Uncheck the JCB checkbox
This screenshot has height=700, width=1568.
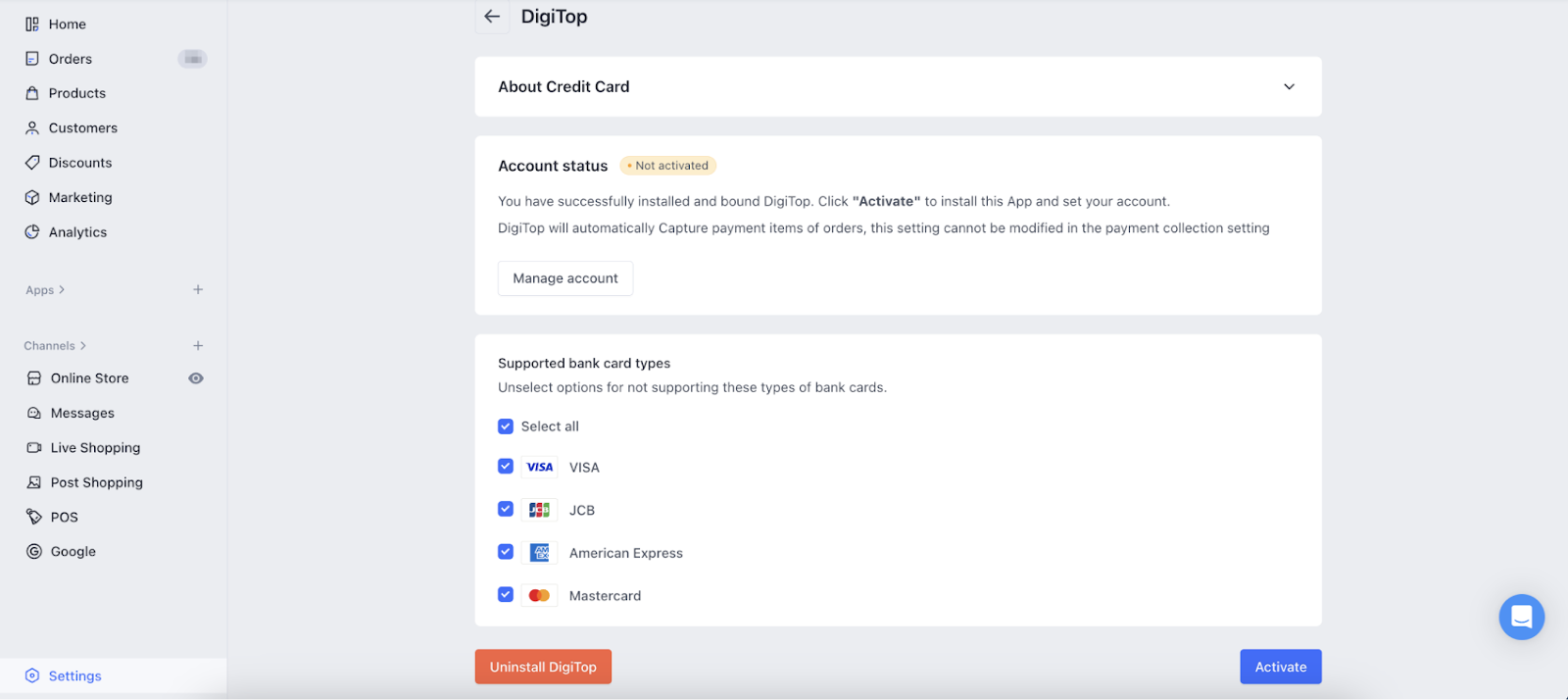tap(506, 509)
